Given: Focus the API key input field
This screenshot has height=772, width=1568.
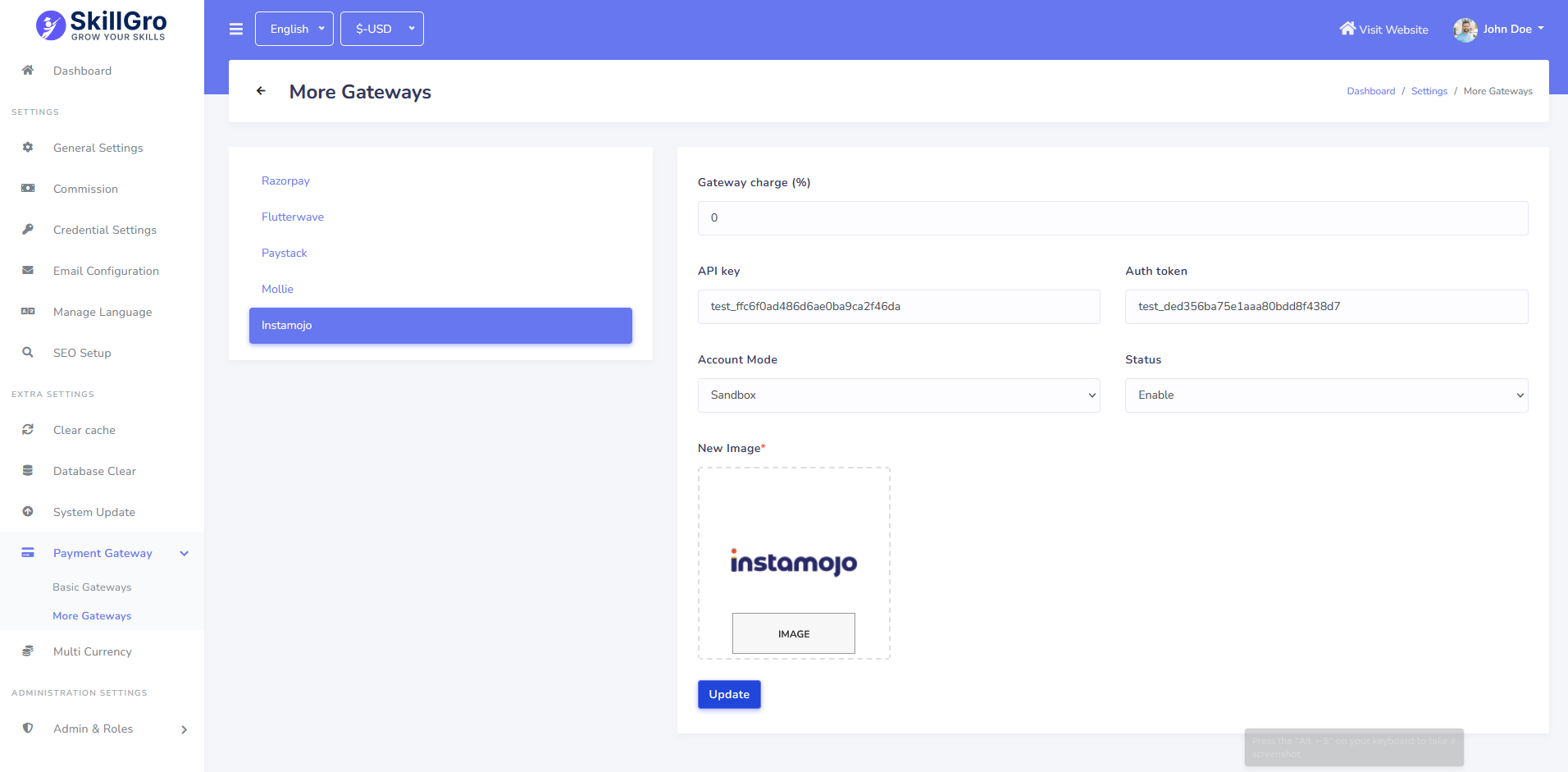Looking at the screenshot, I should coord(899,307).
